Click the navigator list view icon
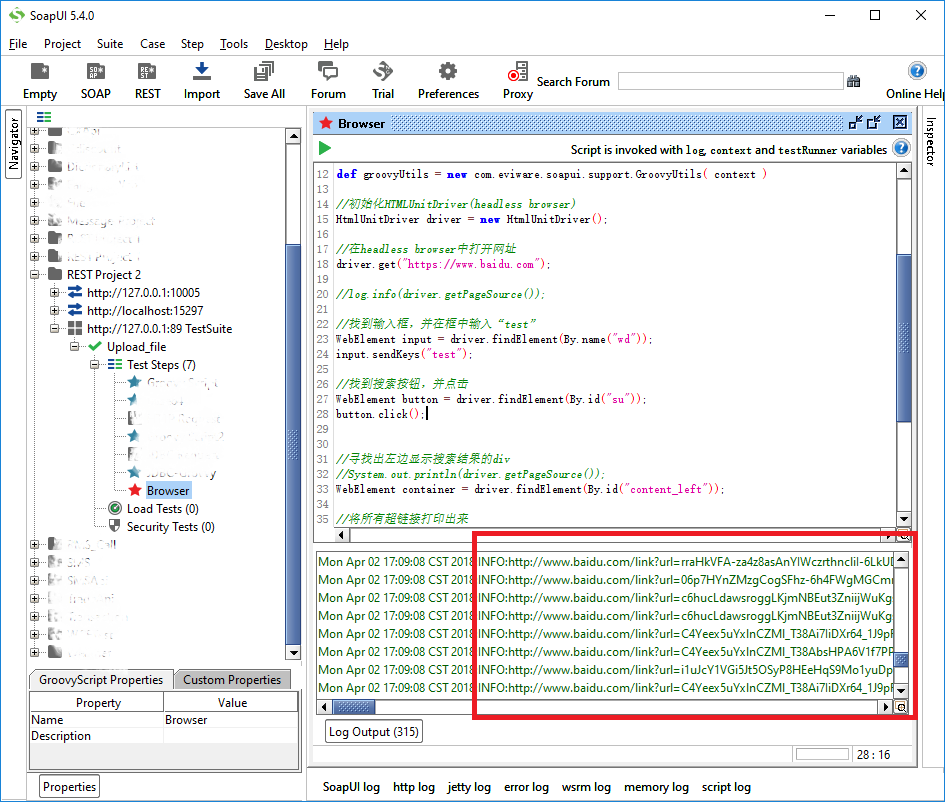The height and width of the screenshot is (802, 945). [x=44, y=117]
